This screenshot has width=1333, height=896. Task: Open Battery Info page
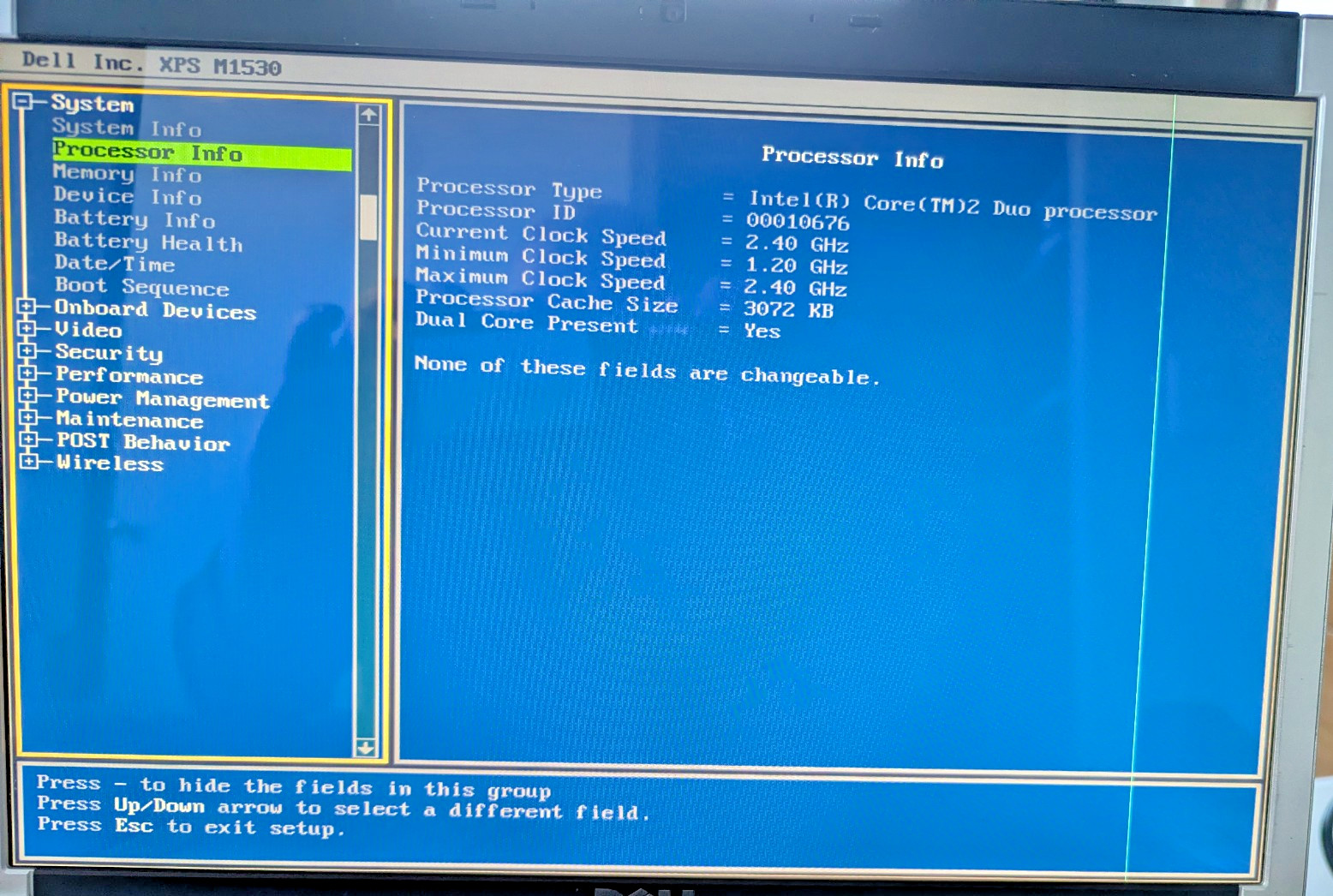pyautogui.click(x=134, y=219)
